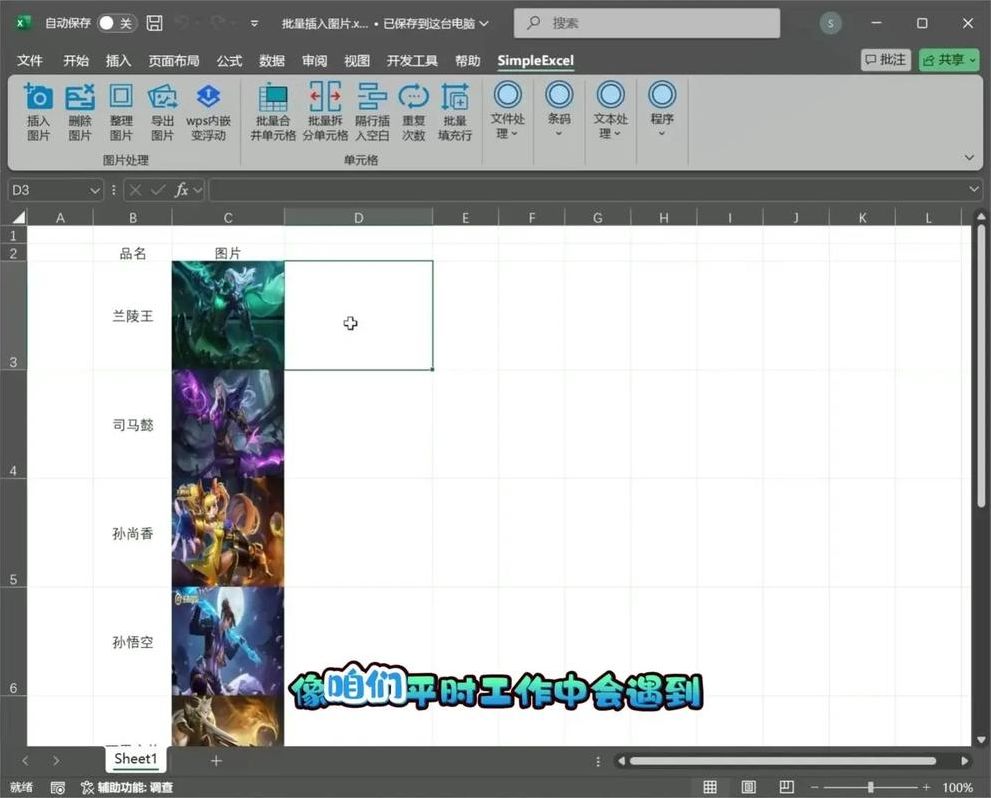The width and height of the screenshot is (991, 798).
Task: Click the 删除图片 (Delete Picture) icon
Action: coord(80,111)
